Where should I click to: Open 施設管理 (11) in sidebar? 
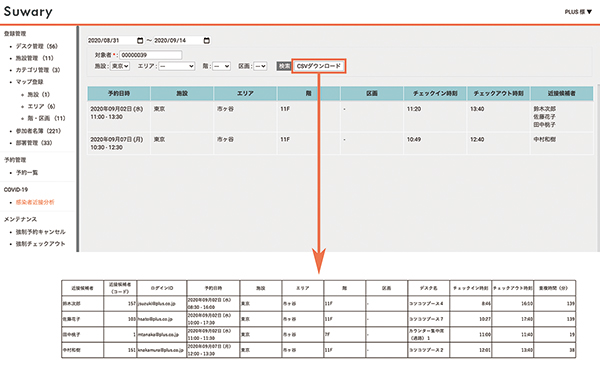(x=34, y=58)
